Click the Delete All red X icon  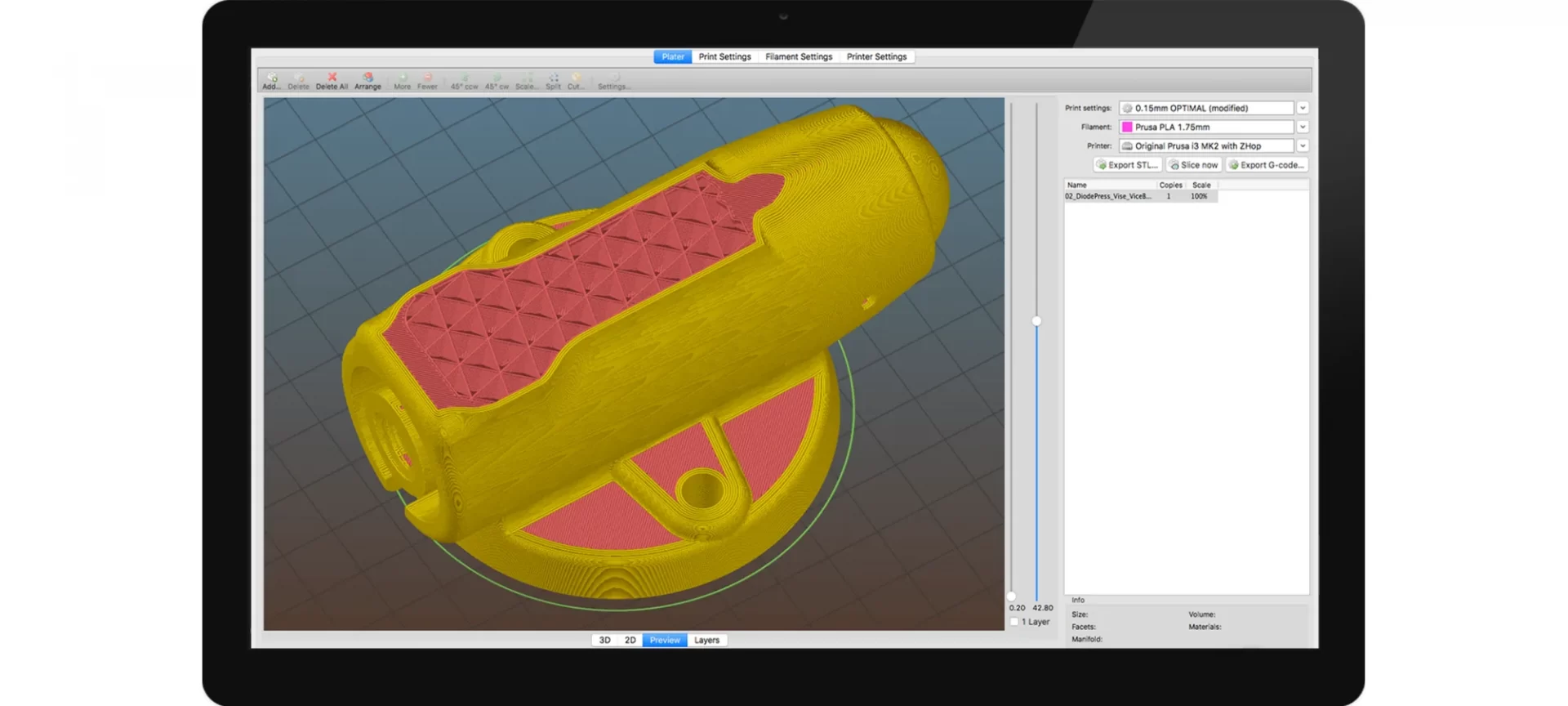(x=332, y=77)
